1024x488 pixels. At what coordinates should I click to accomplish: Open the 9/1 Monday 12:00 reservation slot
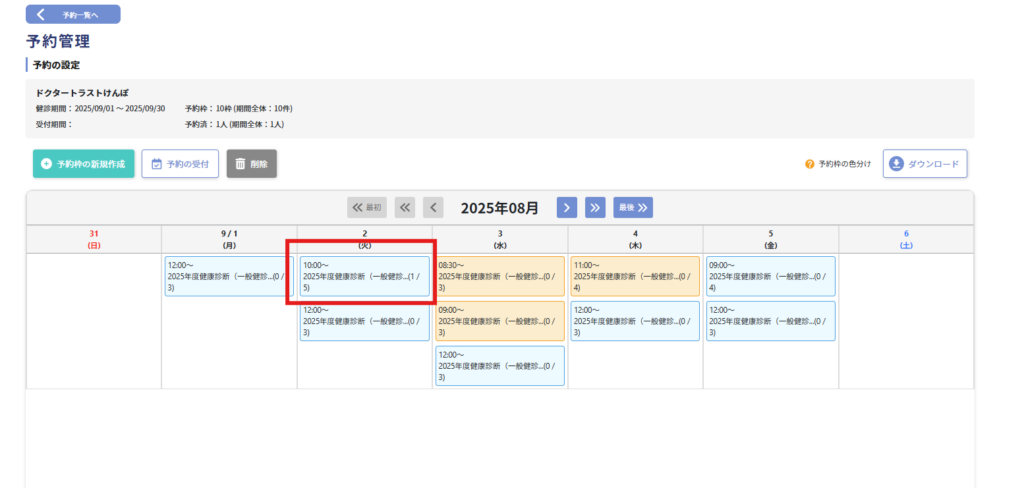(229, 276)
